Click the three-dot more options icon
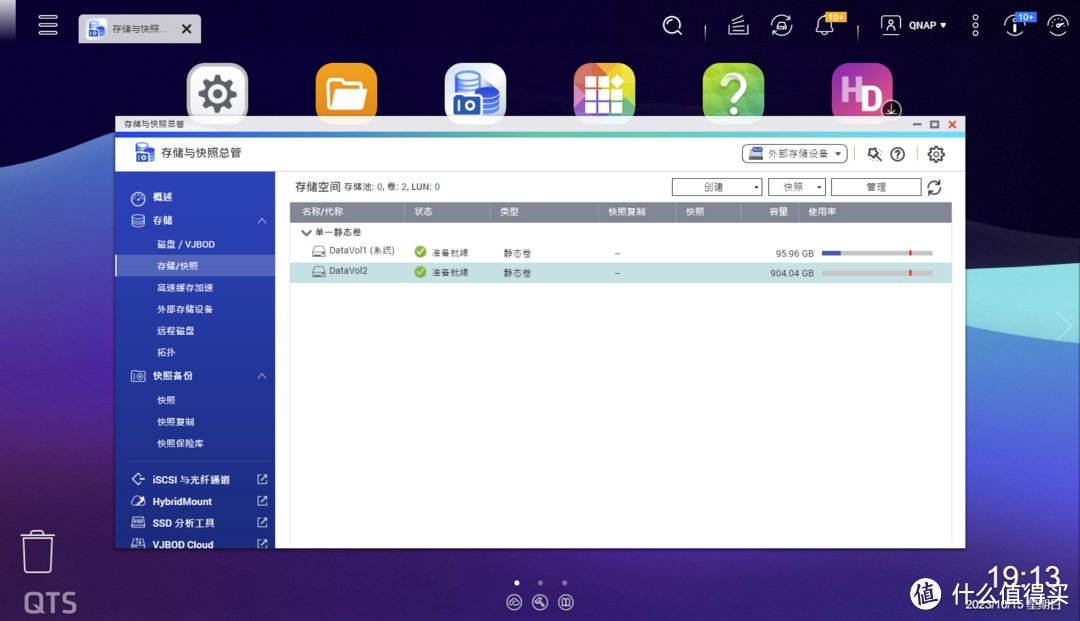Viewport: 1080px width, 621px height. coord(975,25)
